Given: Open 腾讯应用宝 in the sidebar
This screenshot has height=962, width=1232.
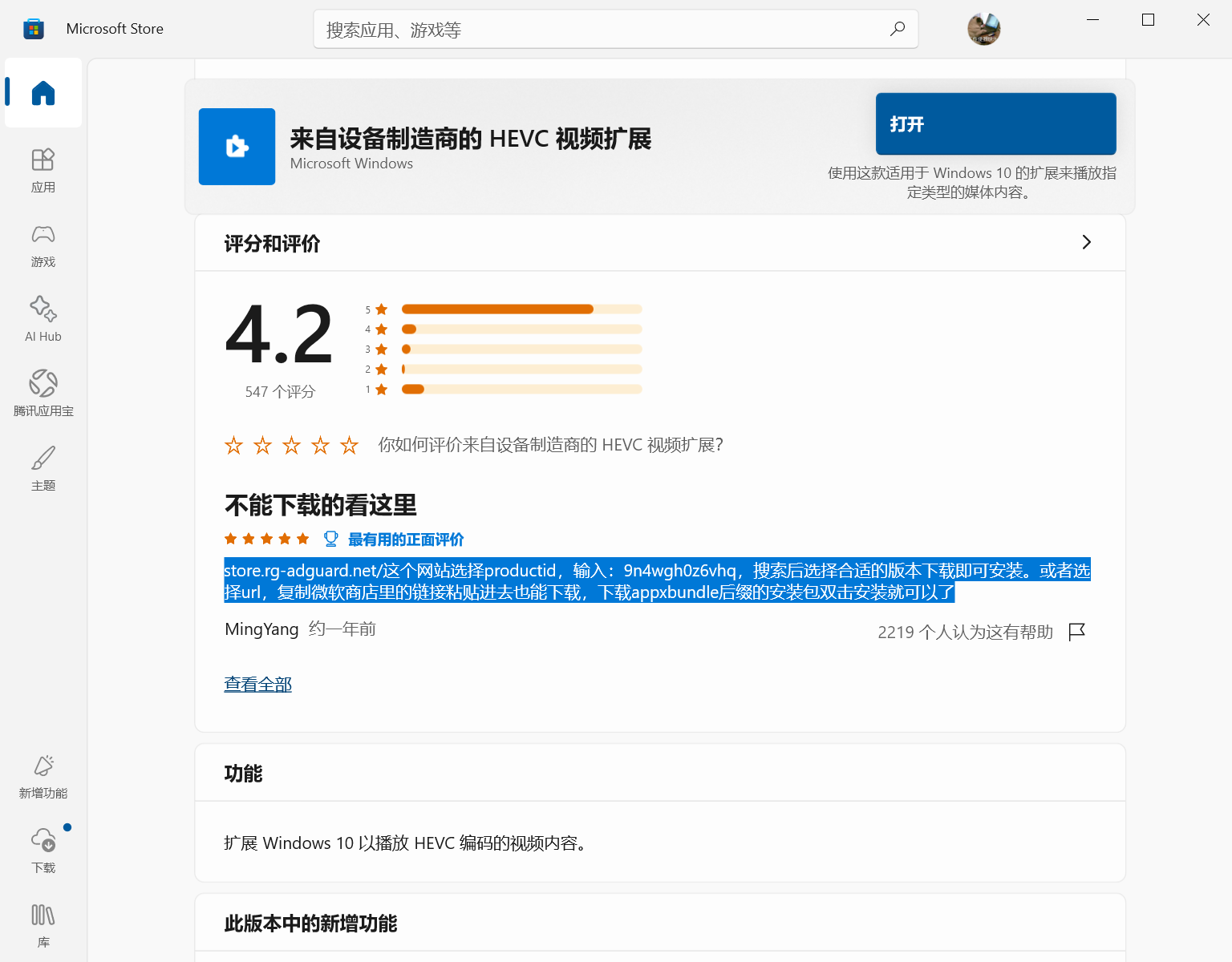Looking at the screenshot, I should pos(43,393).
